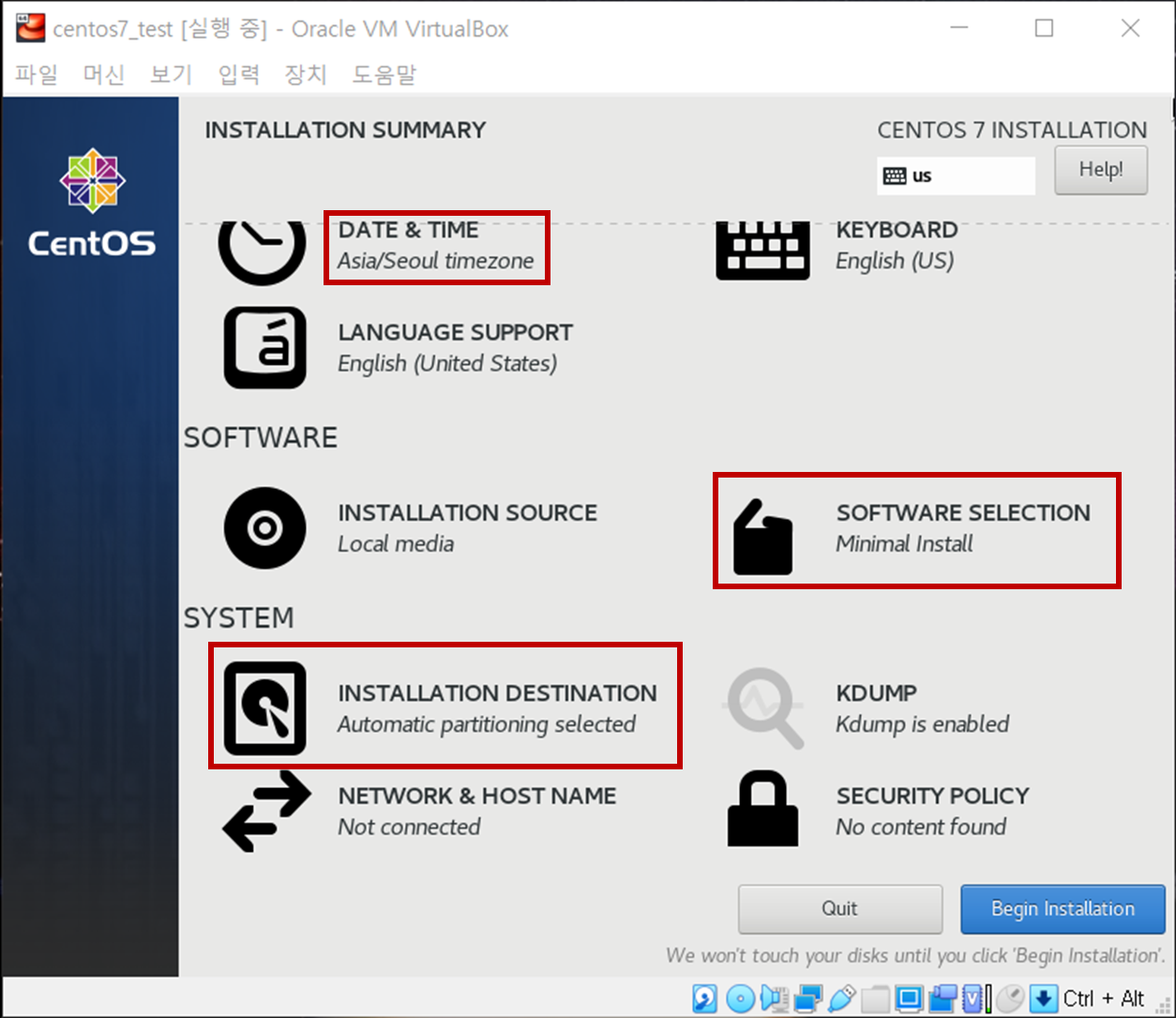Click the 'Kdump is enabled' text

point(923,724)
